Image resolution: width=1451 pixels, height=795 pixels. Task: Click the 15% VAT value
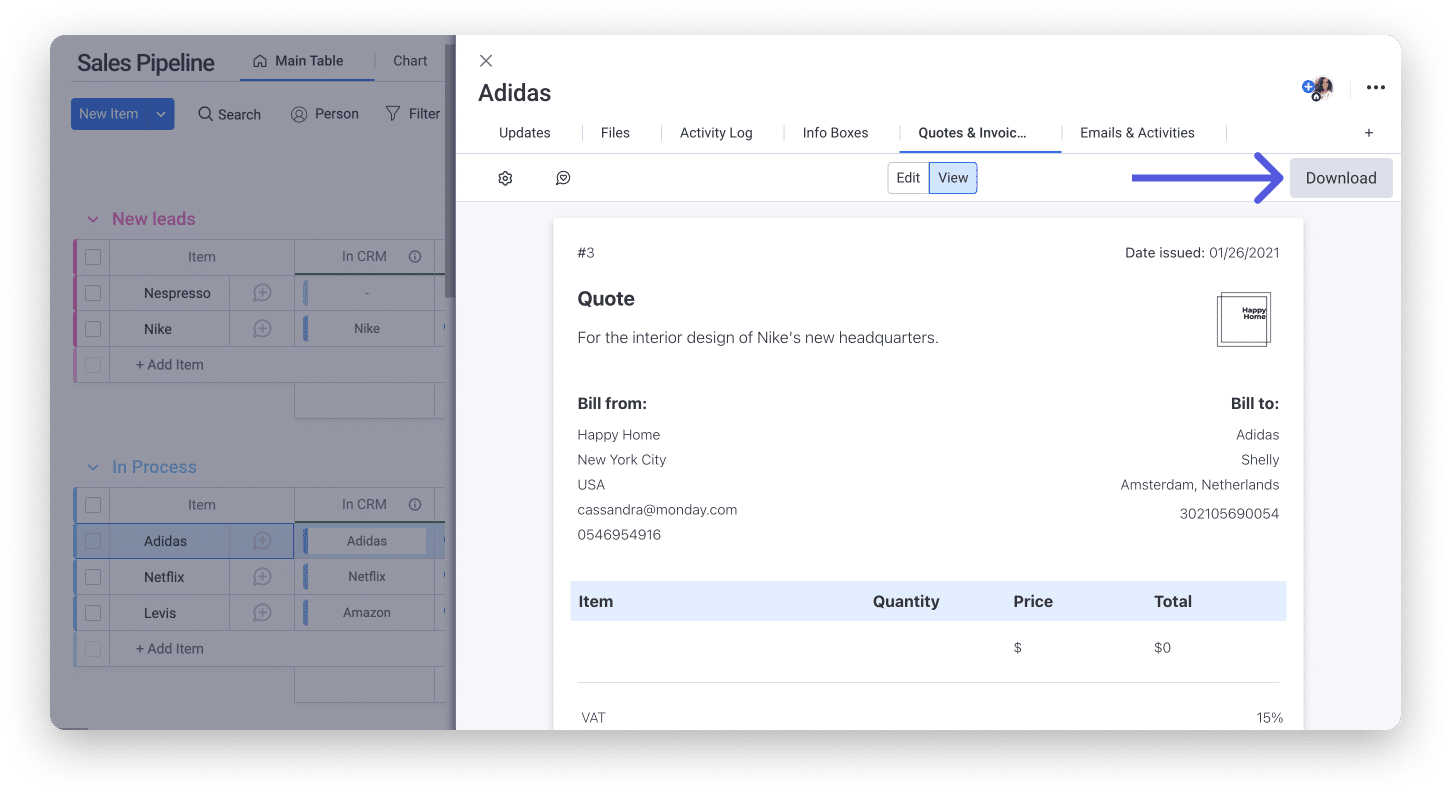tap(1270, 718)
